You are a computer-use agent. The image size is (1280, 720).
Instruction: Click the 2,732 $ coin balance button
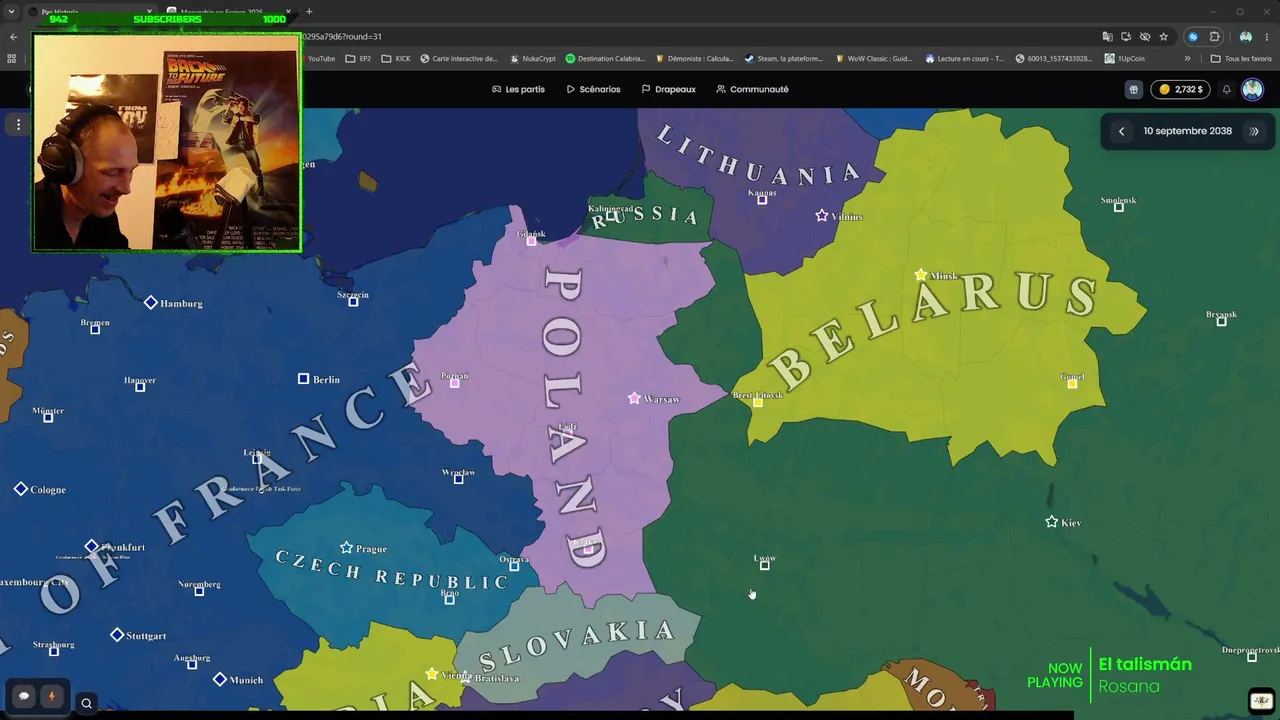click(1181, 89)
